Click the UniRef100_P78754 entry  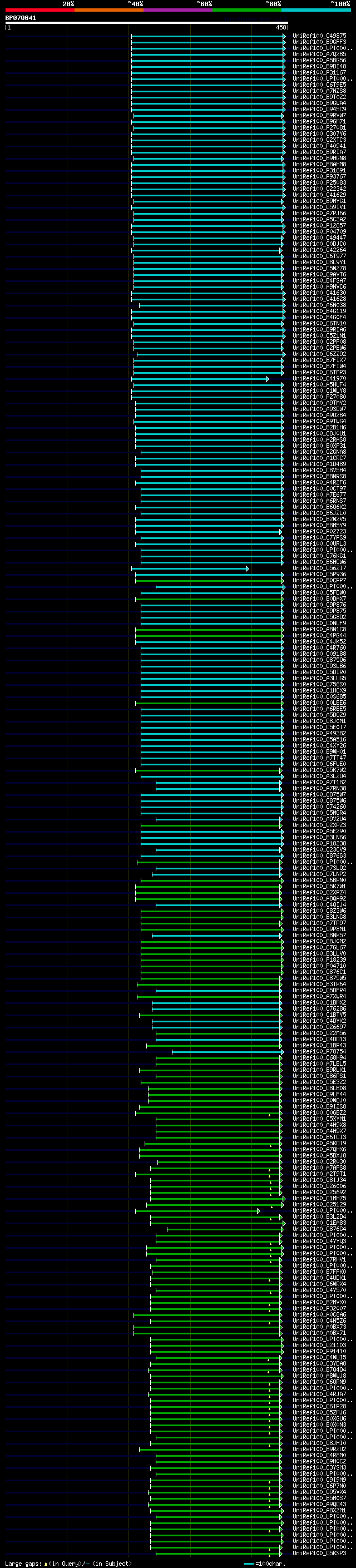point(319,1052)
